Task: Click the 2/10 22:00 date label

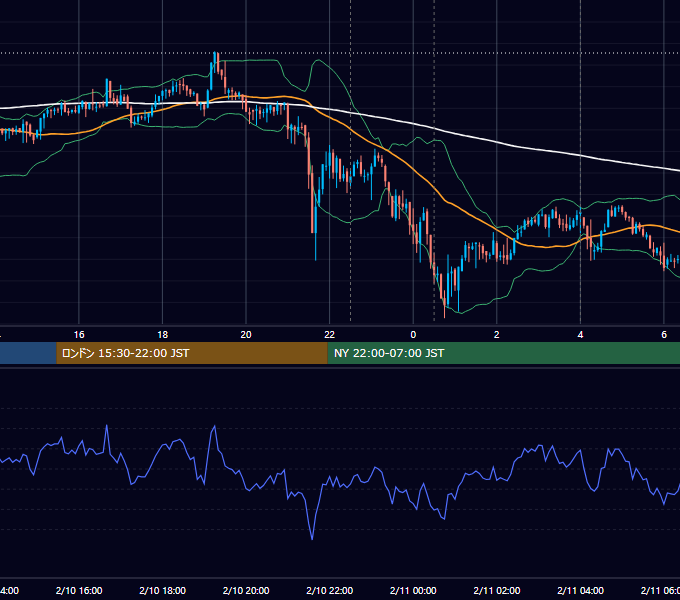Action: [x=330, y=590]
